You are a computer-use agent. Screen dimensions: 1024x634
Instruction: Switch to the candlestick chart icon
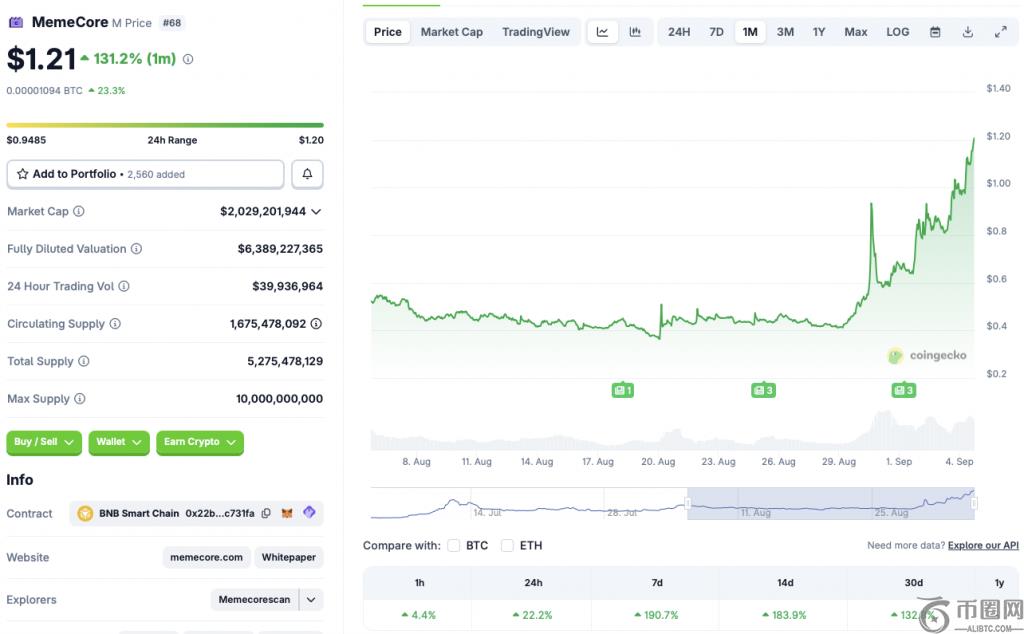click(x=635, y=32)
